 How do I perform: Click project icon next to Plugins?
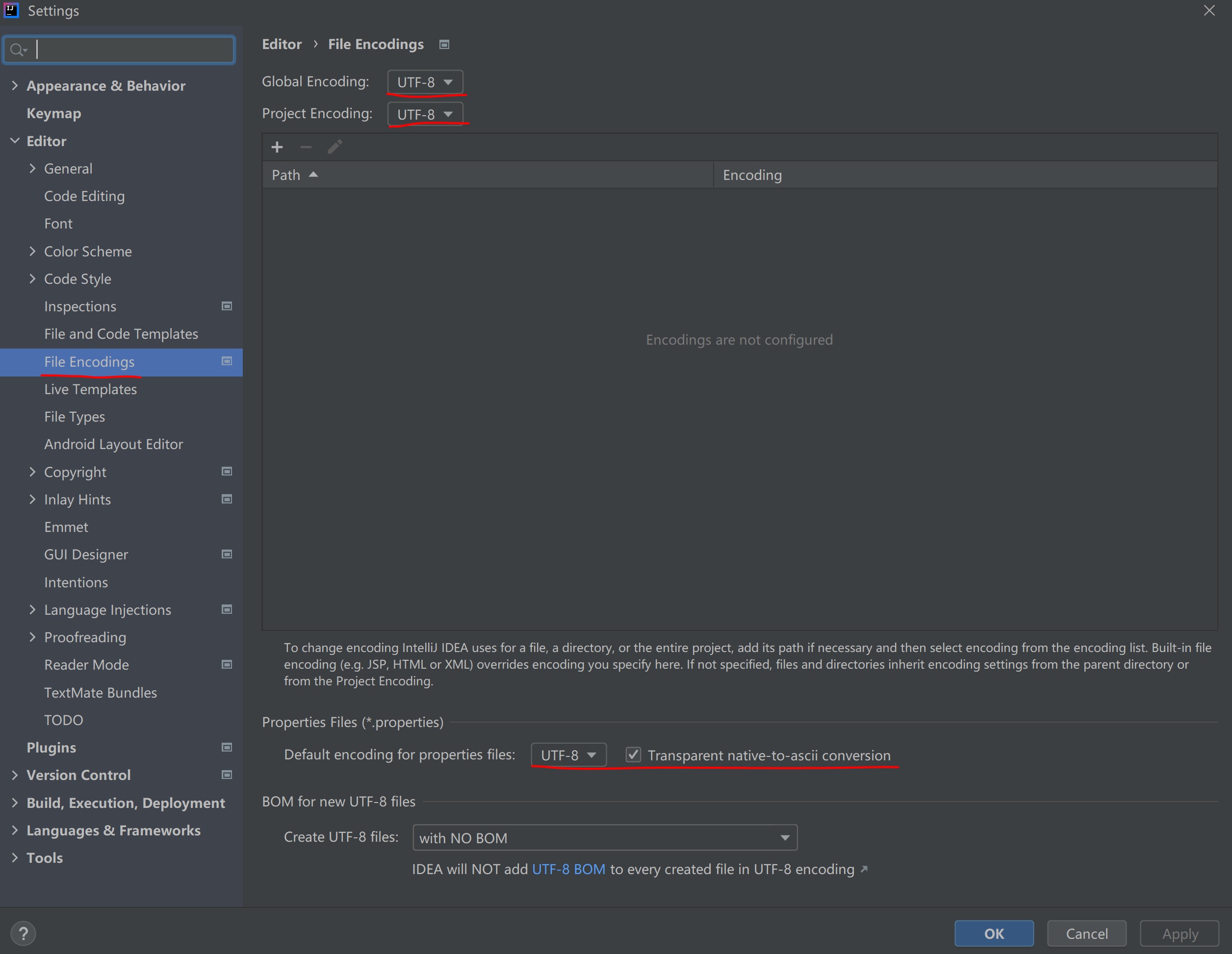(227, 747)
